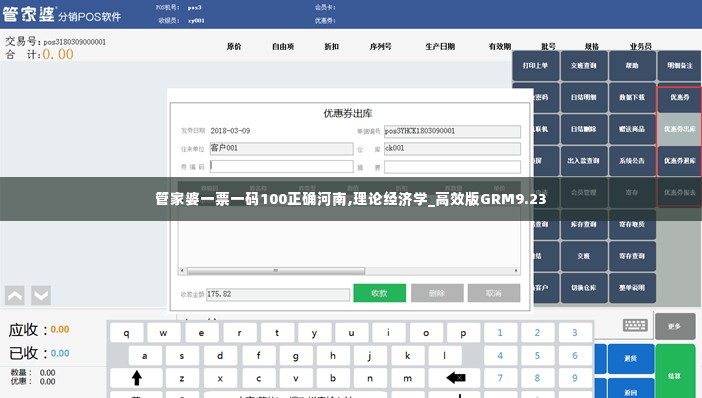Image resolution: width=702 pixels, height=398 pixels.
Task: Tap the shift up-arrow key on keyboard
Action: click(x=137, y=378)
